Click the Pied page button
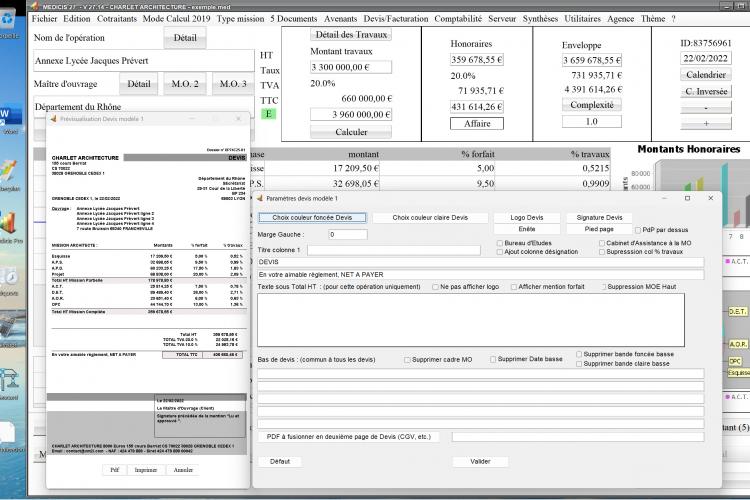This screenshot has width=750, height=500. [x=599, y=229]
